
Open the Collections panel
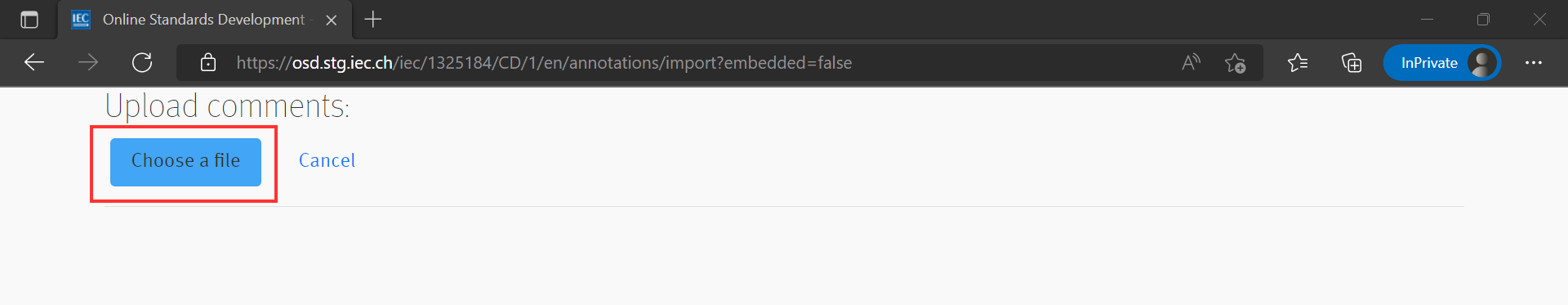(x=1352, y=62)
